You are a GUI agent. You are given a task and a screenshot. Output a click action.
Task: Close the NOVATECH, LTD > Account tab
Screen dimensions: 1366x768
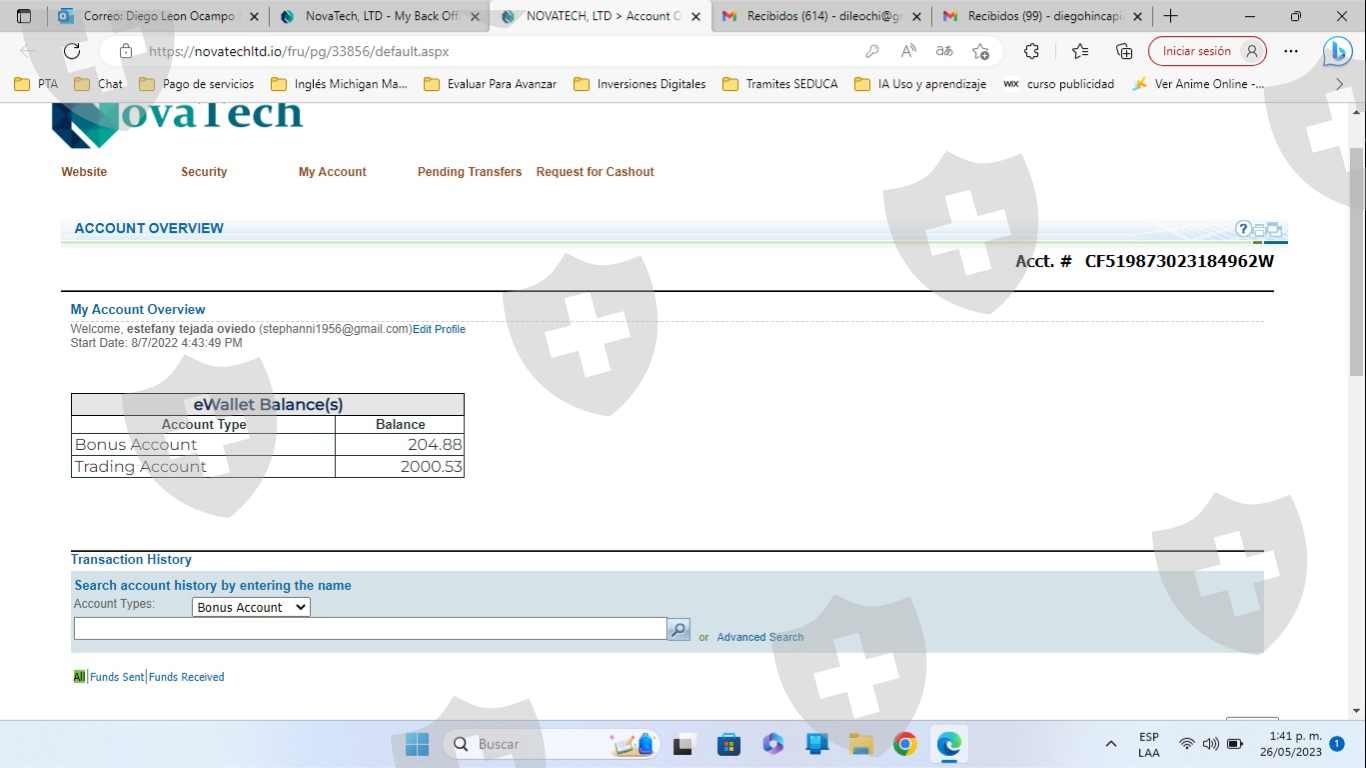[x=696, y=16]
